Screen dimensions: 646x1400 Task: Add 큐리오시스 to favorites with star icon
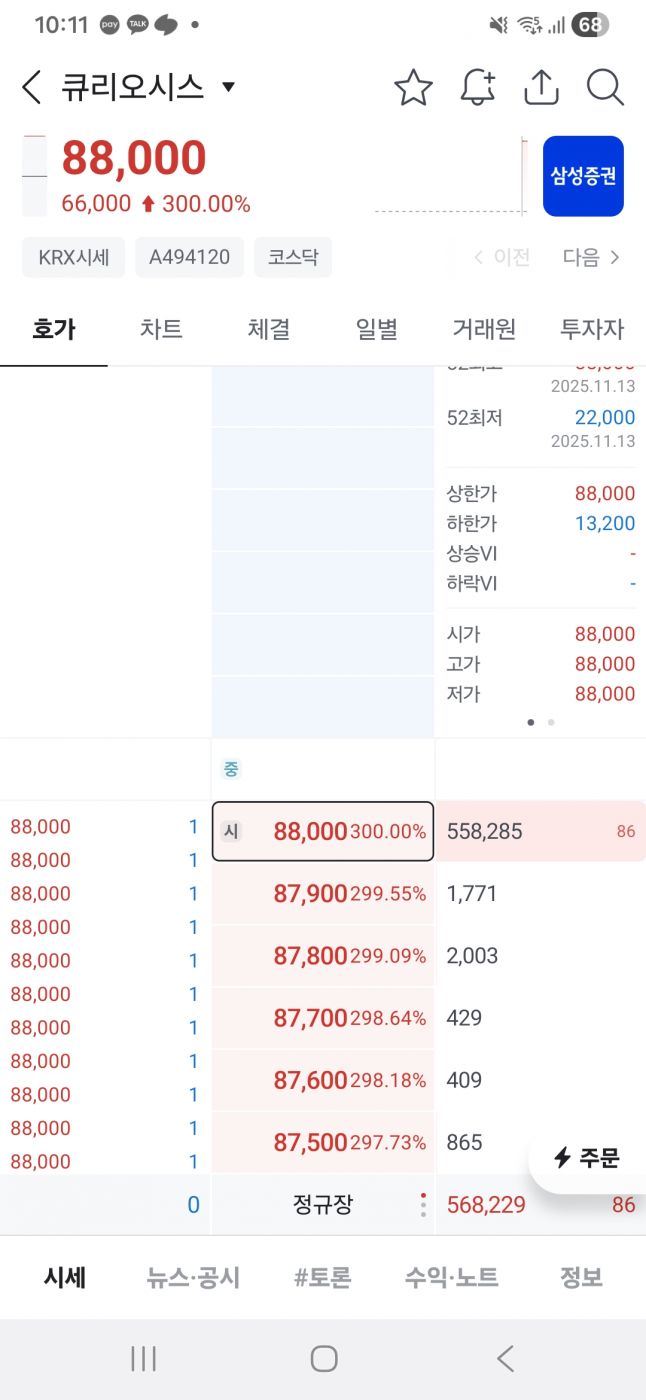(413, 88)
